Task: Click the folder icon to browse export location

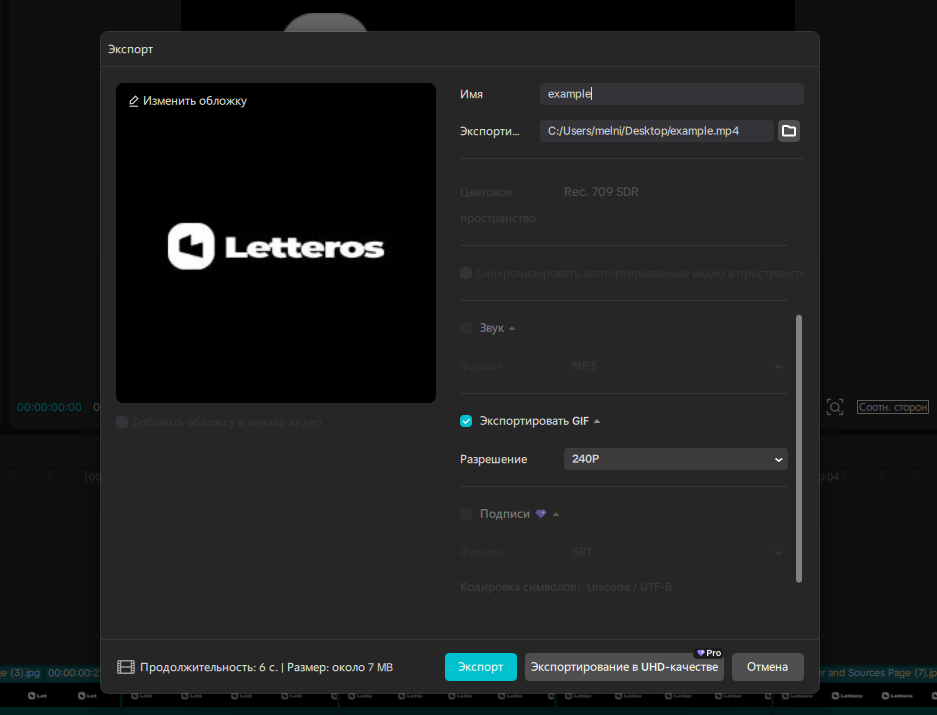Action: coord(789,131)
